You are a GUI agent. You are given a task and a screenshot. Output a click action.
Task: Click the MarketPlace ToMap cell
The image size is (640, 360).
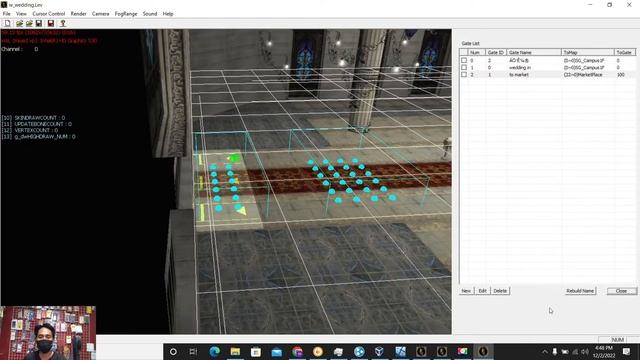pos(583,75)
